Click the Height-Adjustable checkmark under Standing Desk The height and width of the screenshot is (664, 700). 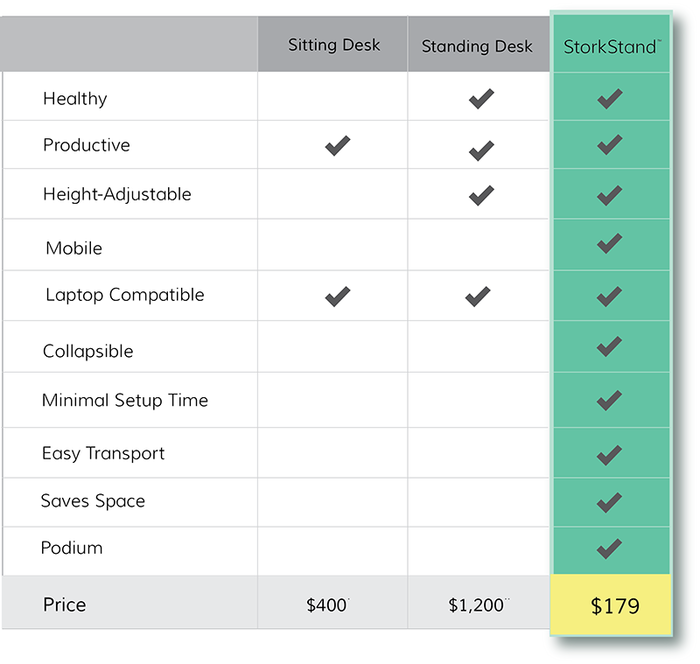(481, 195)
